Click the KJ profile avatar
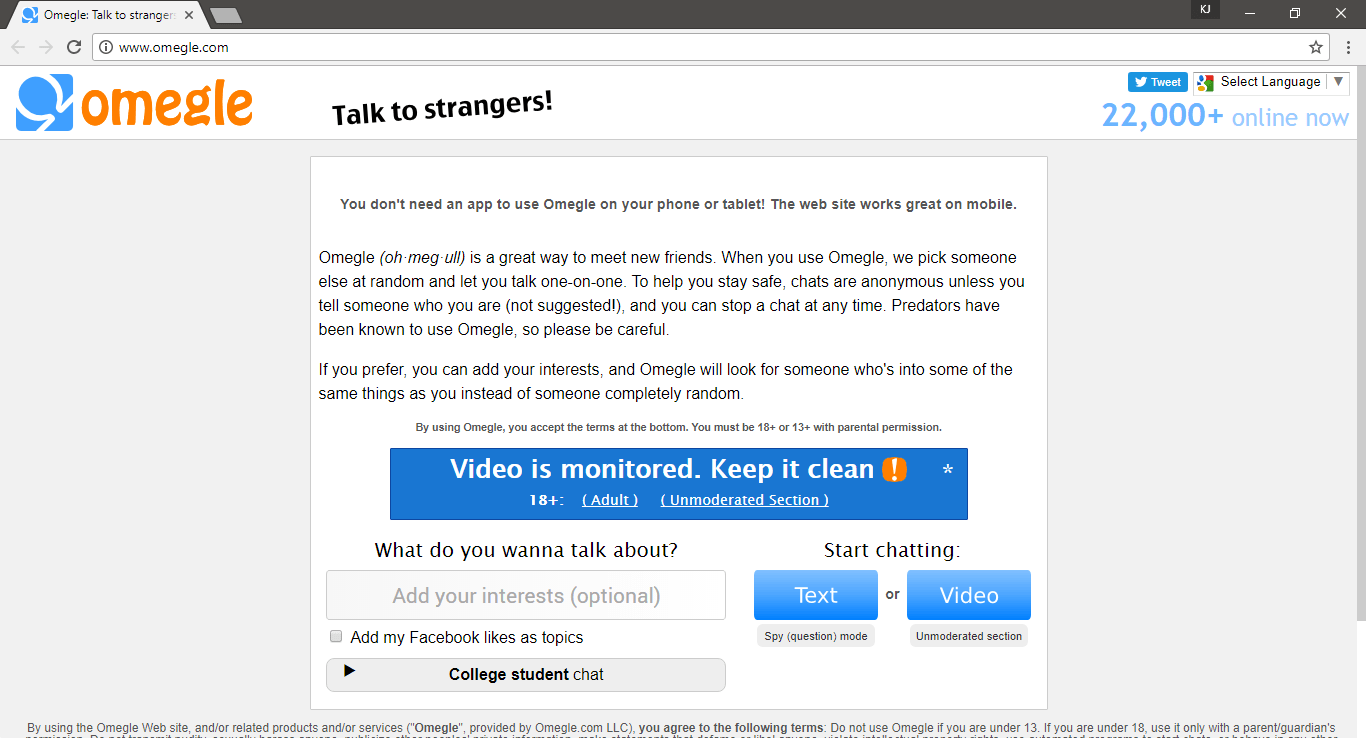 1204,11
